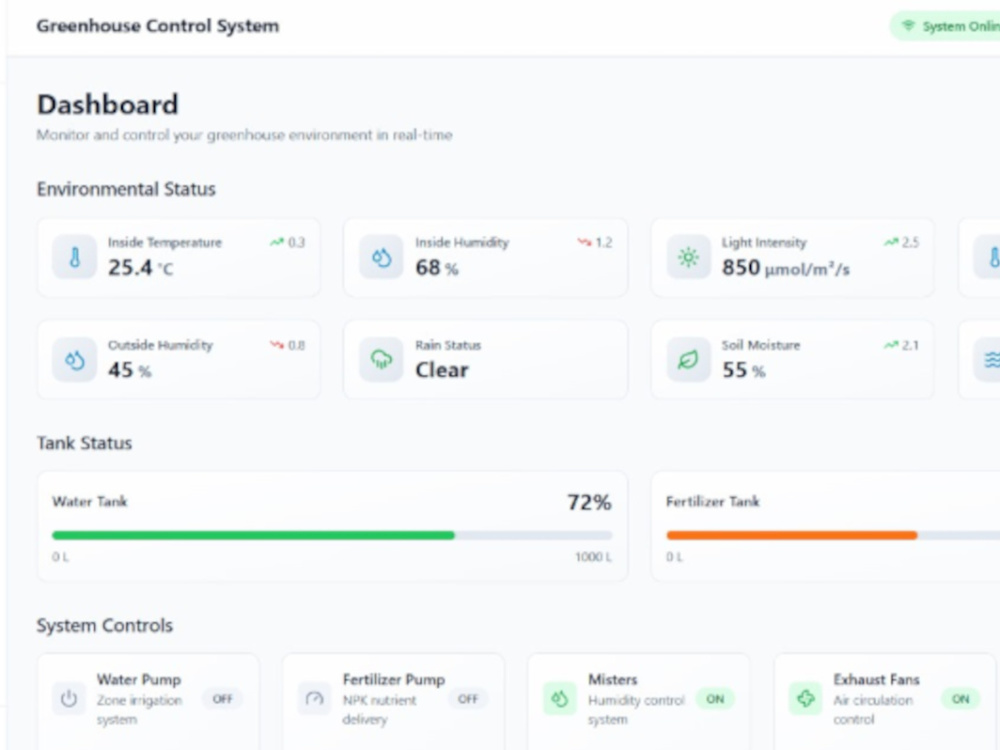Click the System Online status badge
1000x750 pixels.
click(x=945, y=26)
